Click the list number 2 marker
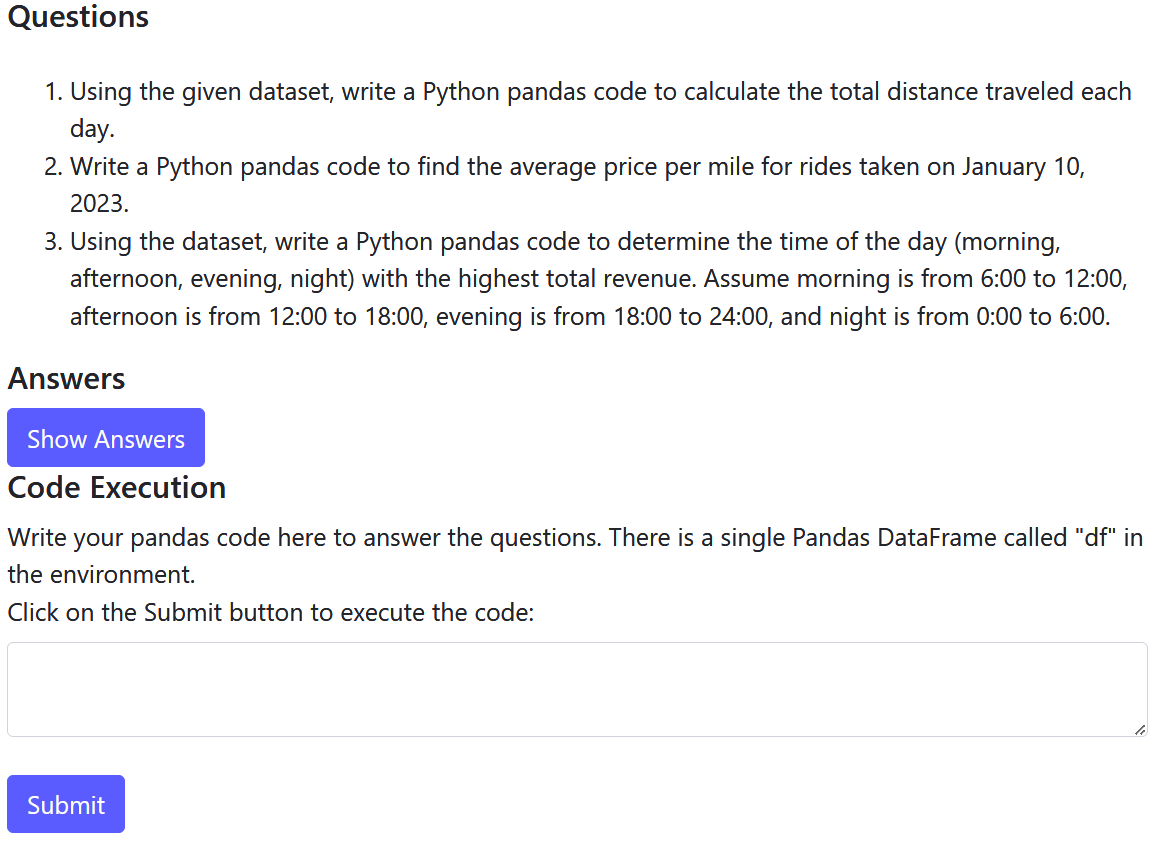1159x847 pixels. (54, 167)
